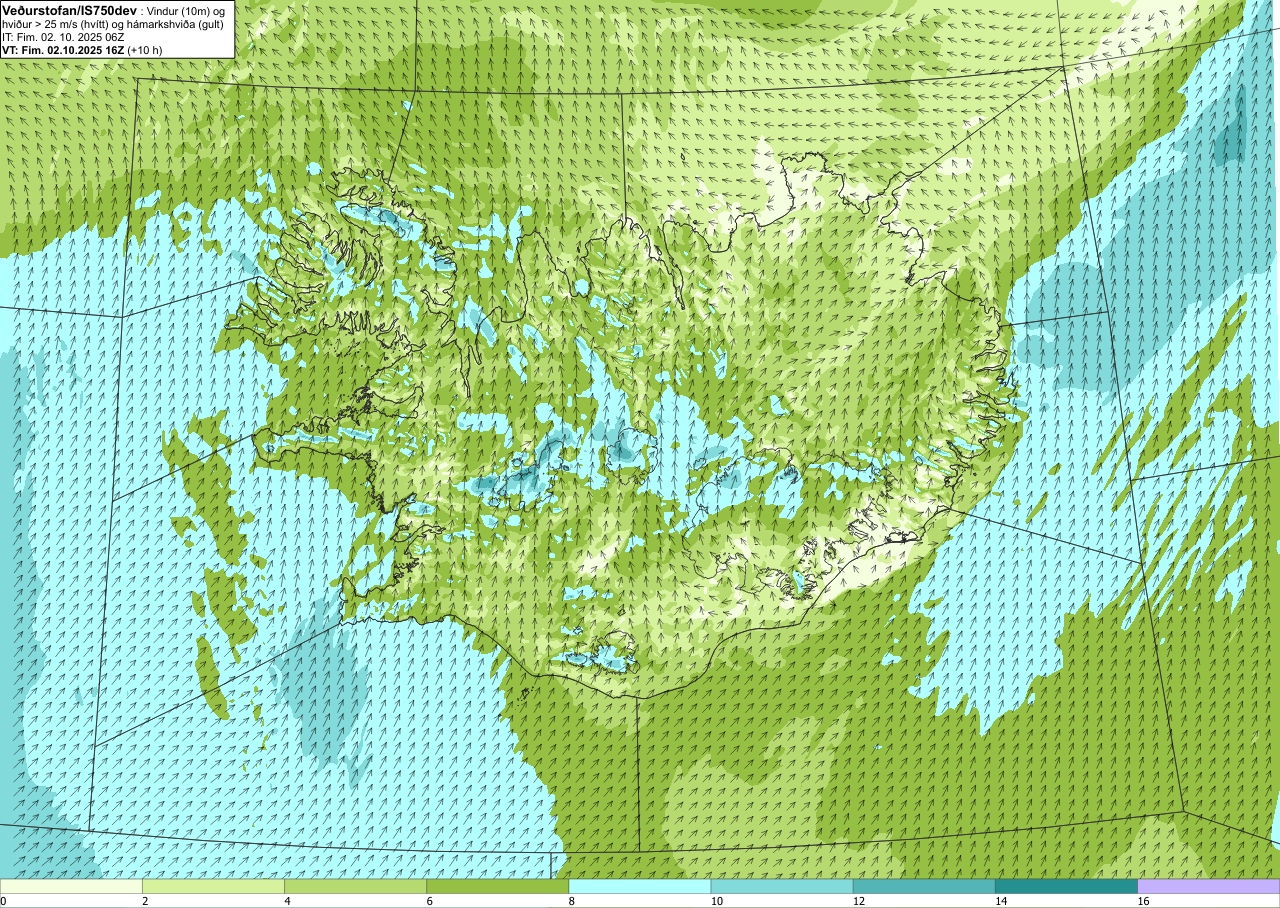
Task: Click the light yellow-green 2–4 m/s legend swatch
Action: pyautogui.click(x=213, y=886)
